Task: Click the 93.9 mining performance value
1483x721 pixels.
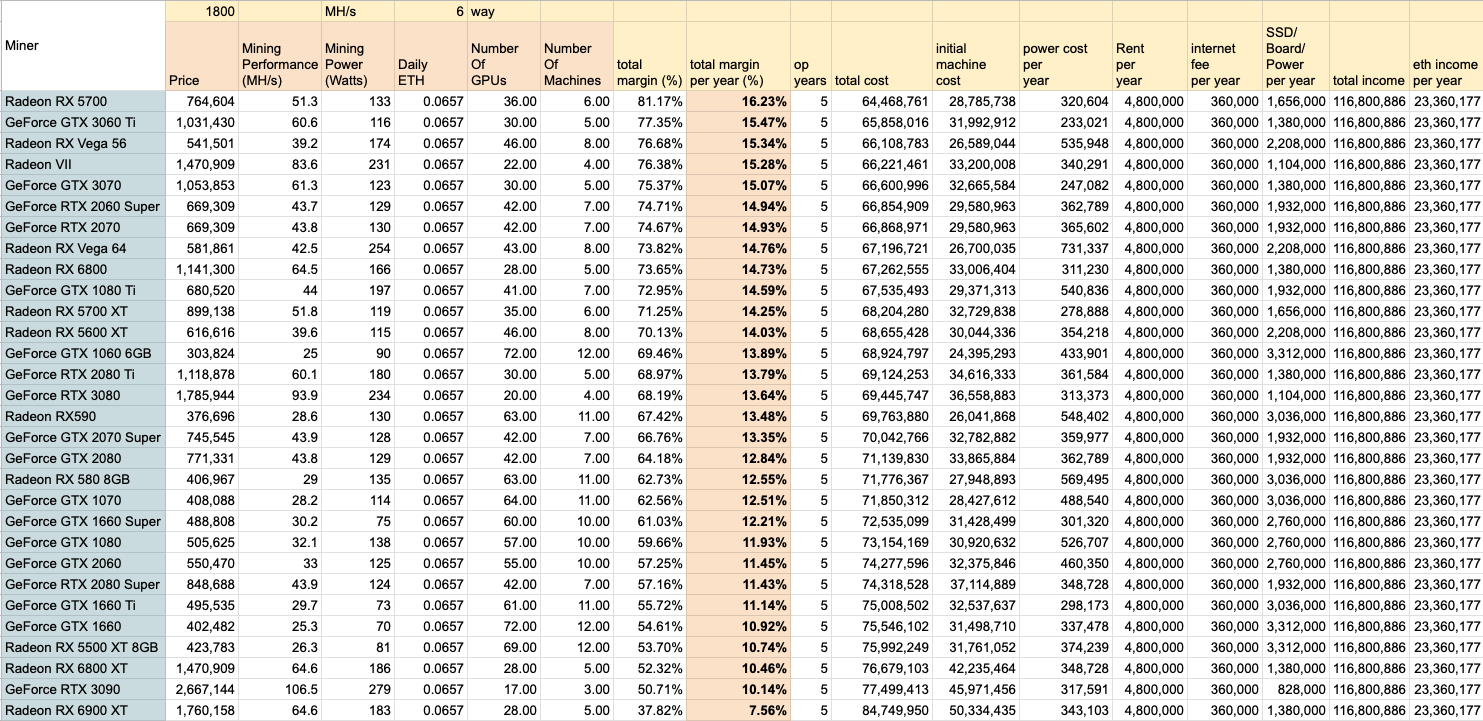Action: click(x=278, y=395)
